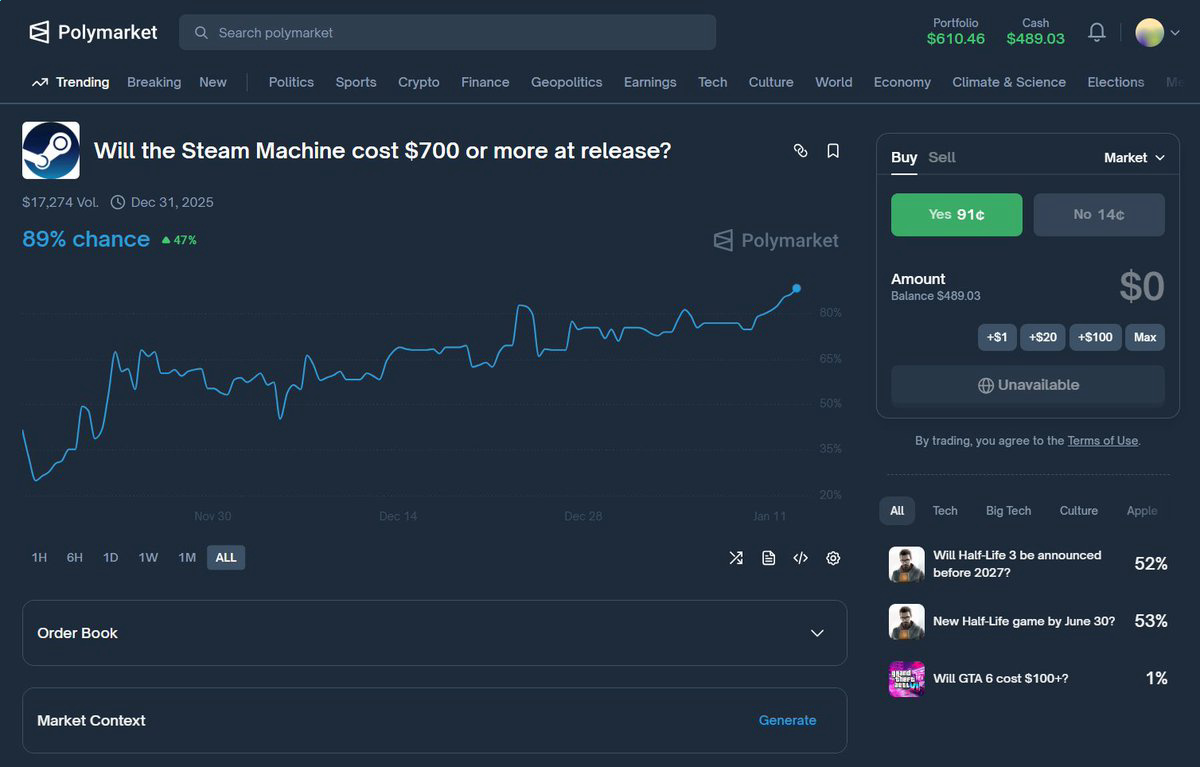Go to World category
Image resolution: width=1200 pixels, height=767 pixels.
pos(834,82)
